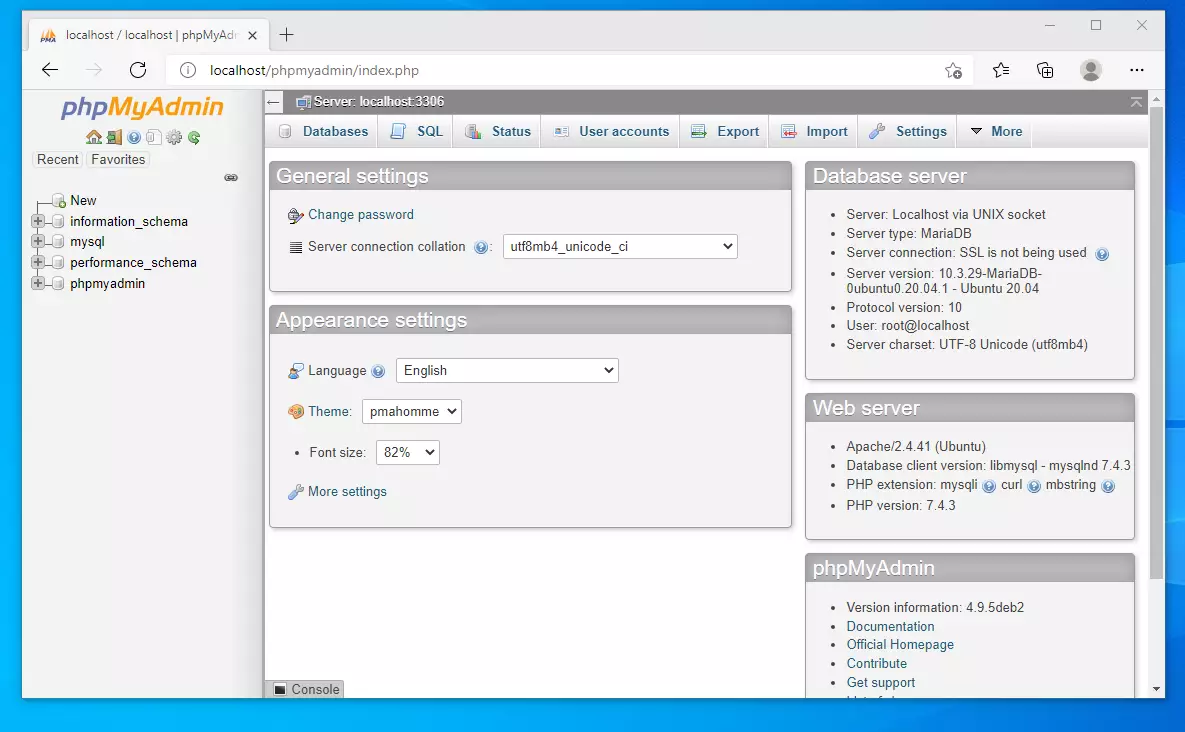The width and height of the screenshot is (1185, 732).
Task: Click Server: localhost:3306 breadcrumb
Action: pos(379,102)
